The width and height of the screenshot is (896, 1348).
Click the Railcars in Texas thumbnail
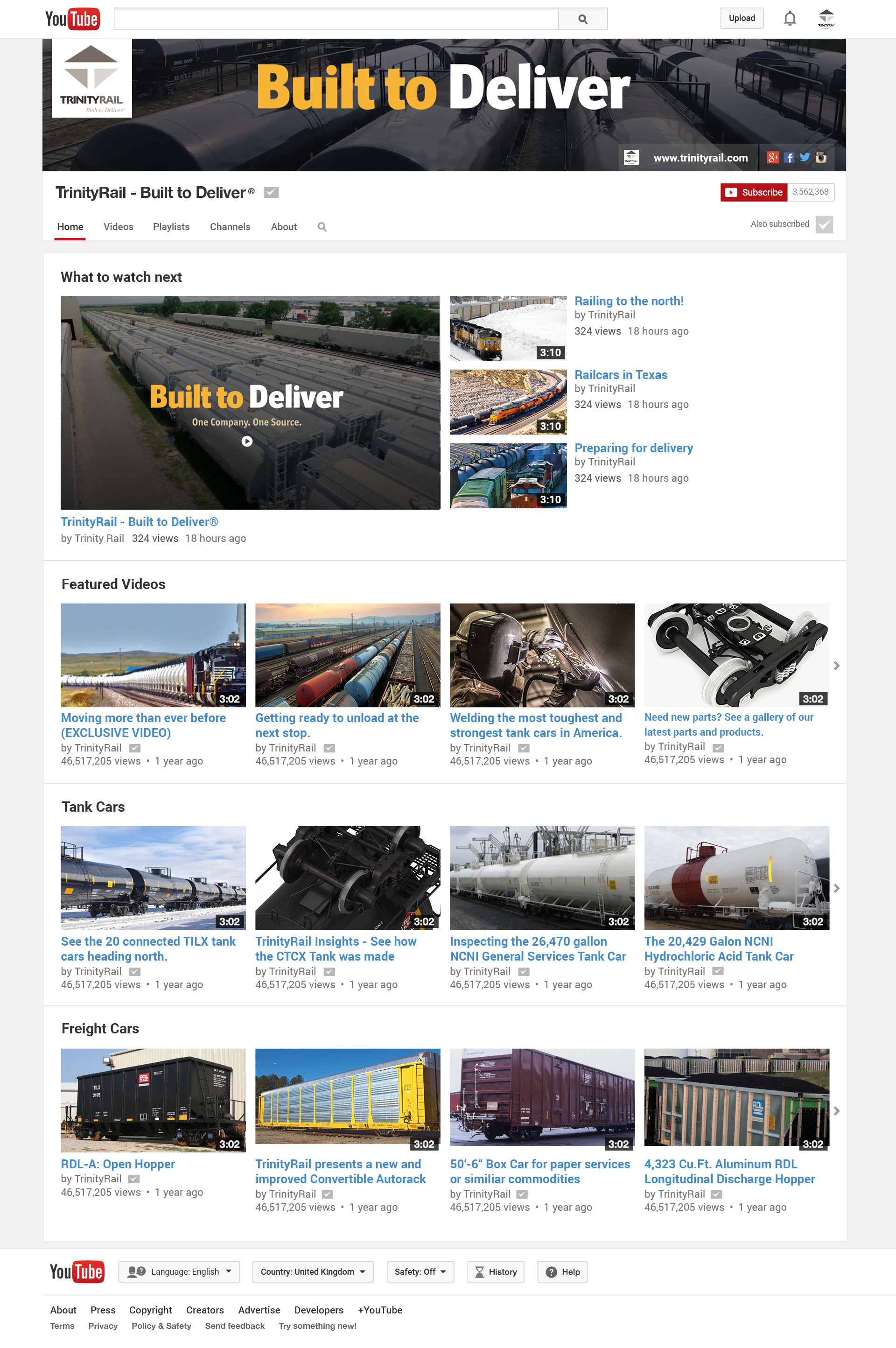point(508,402)
